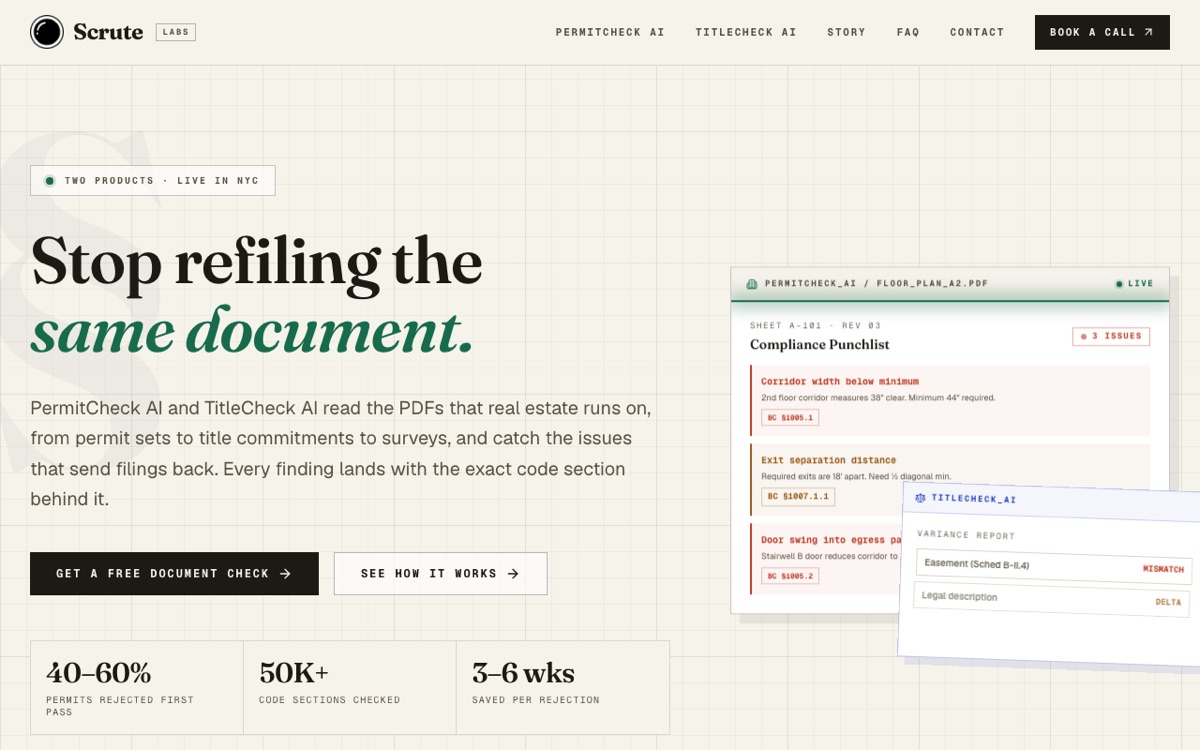Viewport: 1200px width, 750px height.
Task: Click the Compliance Punchlist heading
Action: 819,345
